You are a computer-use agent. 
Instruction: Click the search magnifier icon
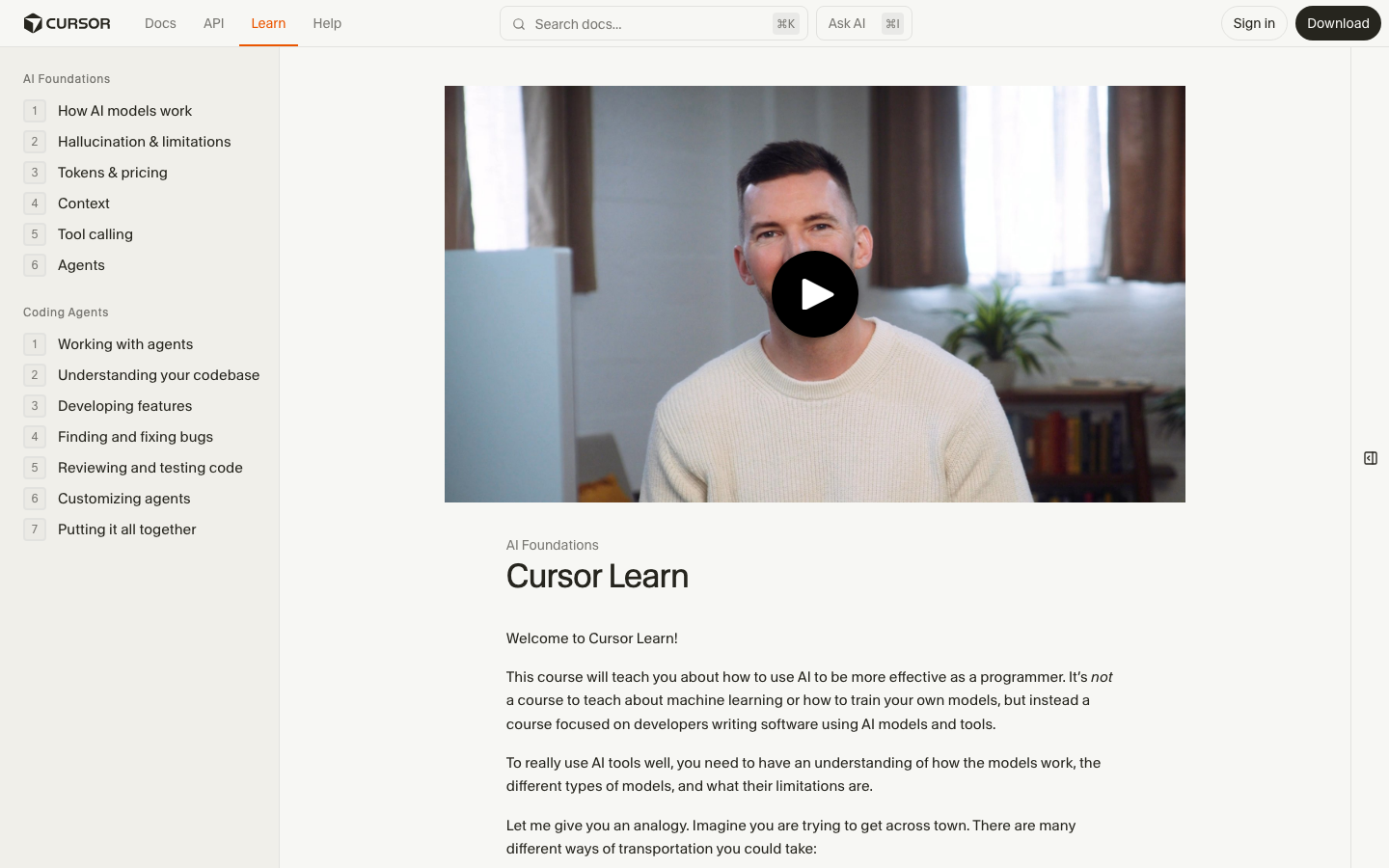(519, 24)
